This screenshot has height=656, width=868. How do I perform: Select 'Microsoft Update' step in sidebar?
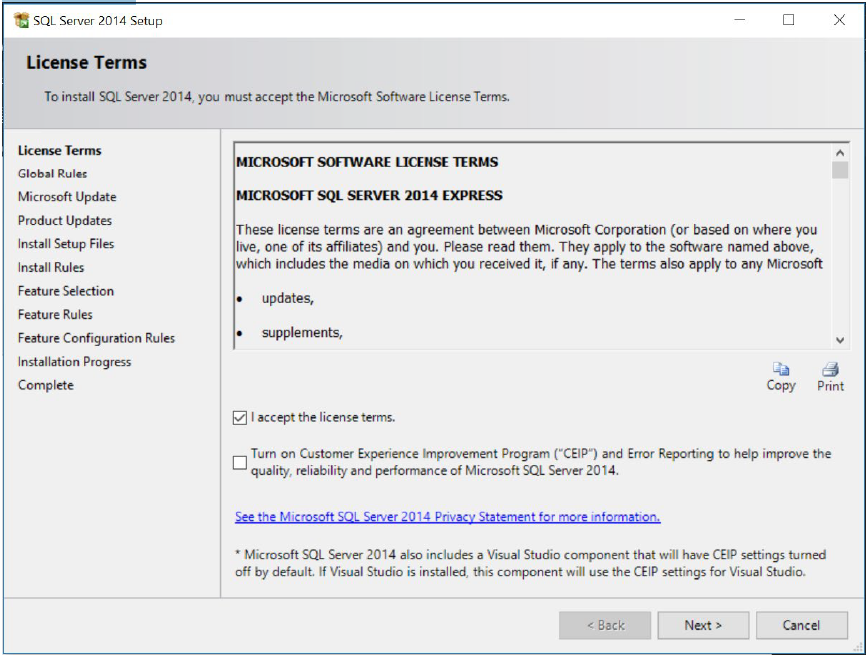click(x=67, y=197)
